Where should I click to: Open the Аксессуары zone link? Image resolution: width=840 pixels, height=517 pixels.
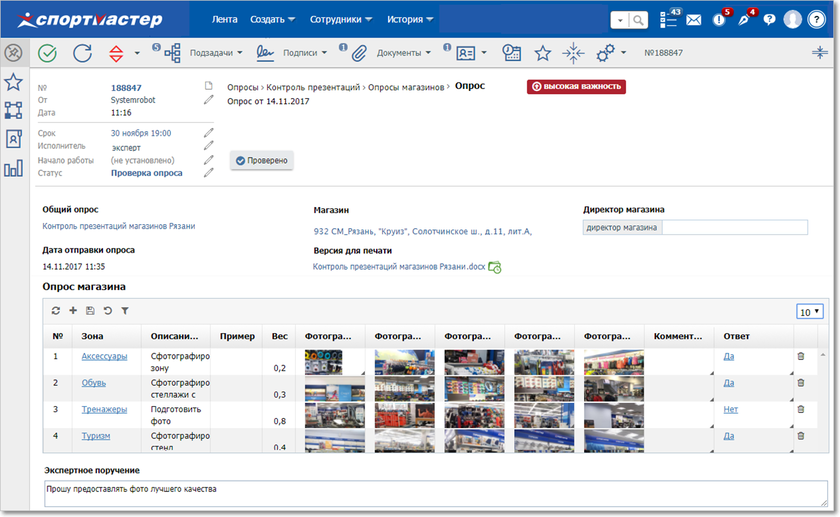point(104,356)
